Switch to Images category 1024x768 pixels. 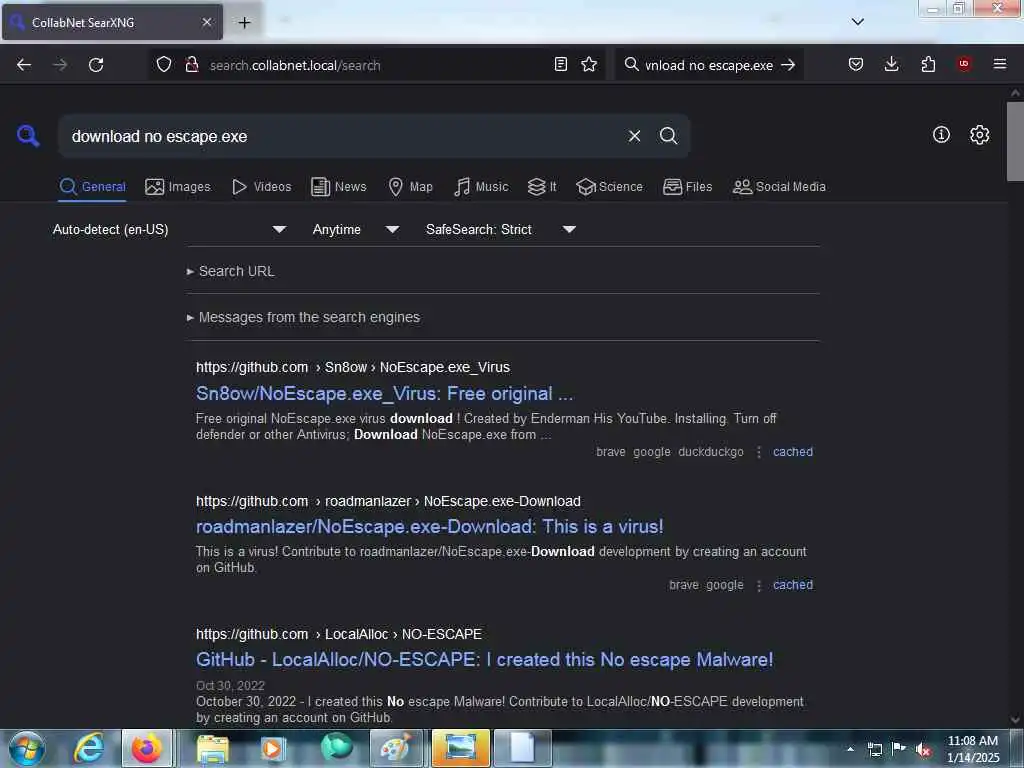click(x=178, y=187)
